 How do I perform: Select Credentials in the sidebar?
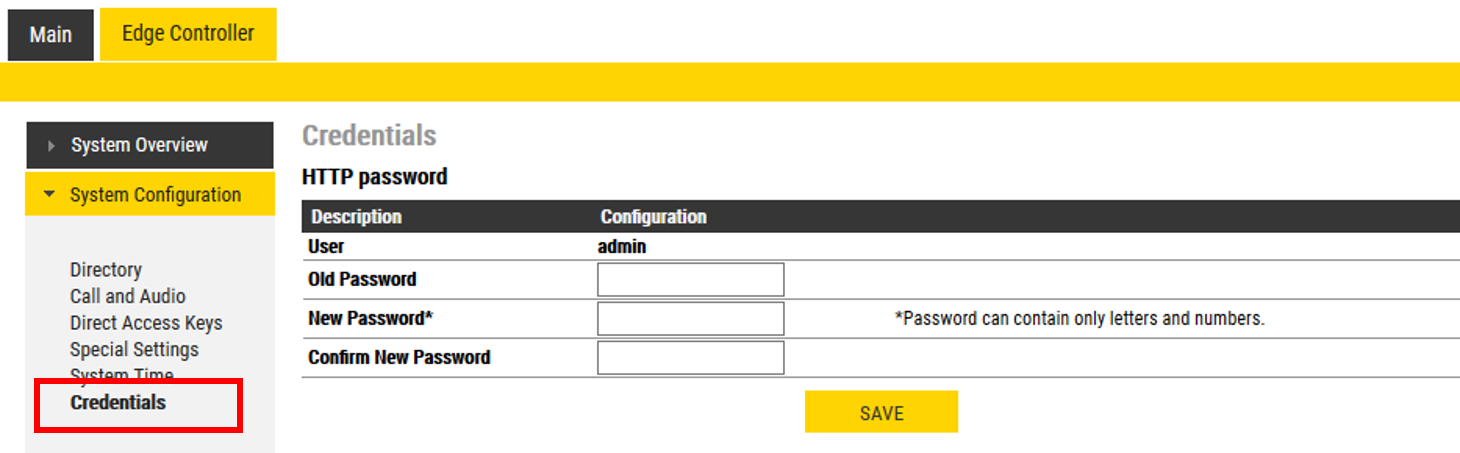pos(118,403)
